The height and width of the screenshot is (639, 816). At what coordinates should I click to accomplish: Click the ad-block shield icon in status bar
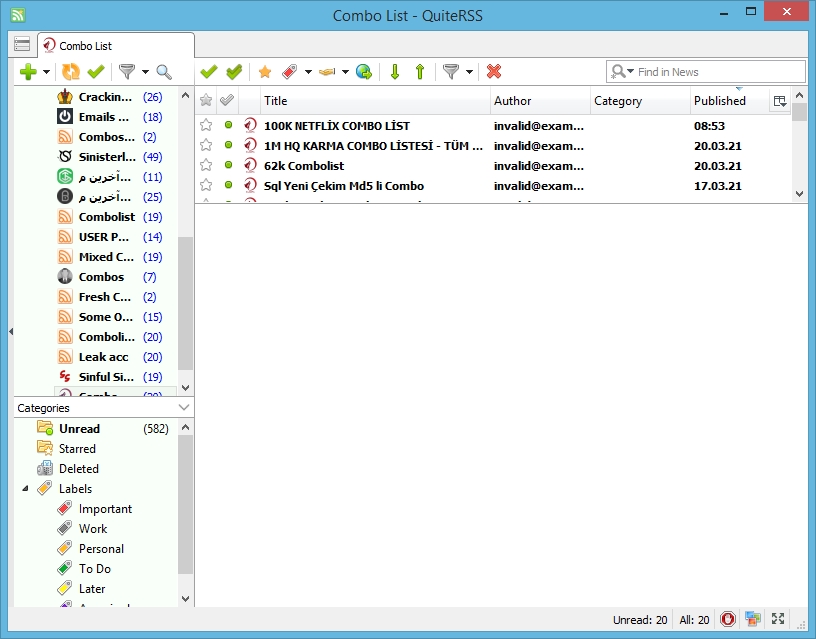tap(728, 620)
